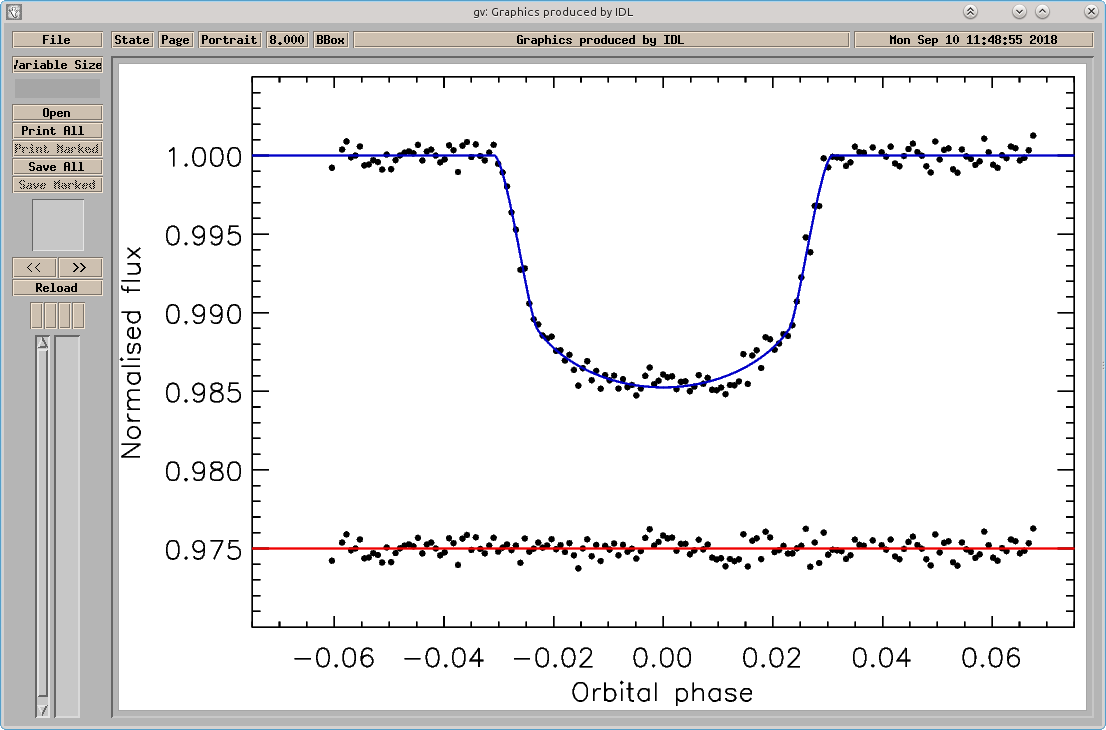Open the File menu
This screenshot has height=730, width=1106.
pos(57,39)
